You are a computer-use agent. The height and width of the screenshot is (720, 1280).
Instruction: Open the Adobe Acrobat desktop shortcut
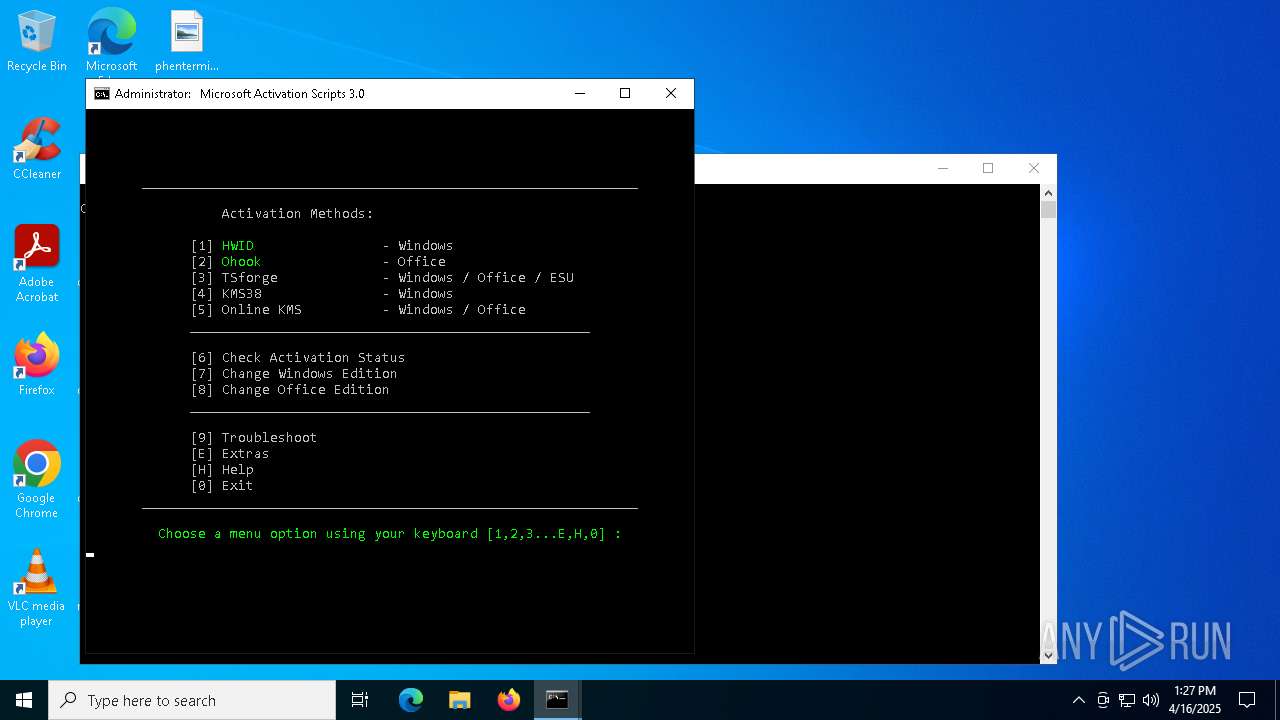click(37, 264)
